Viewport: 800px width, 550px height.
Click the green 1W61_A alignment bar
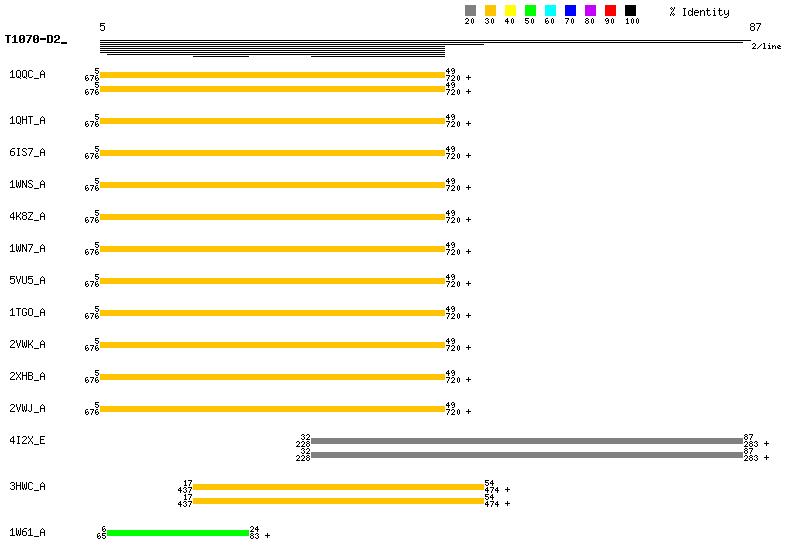tap(177, 533)
